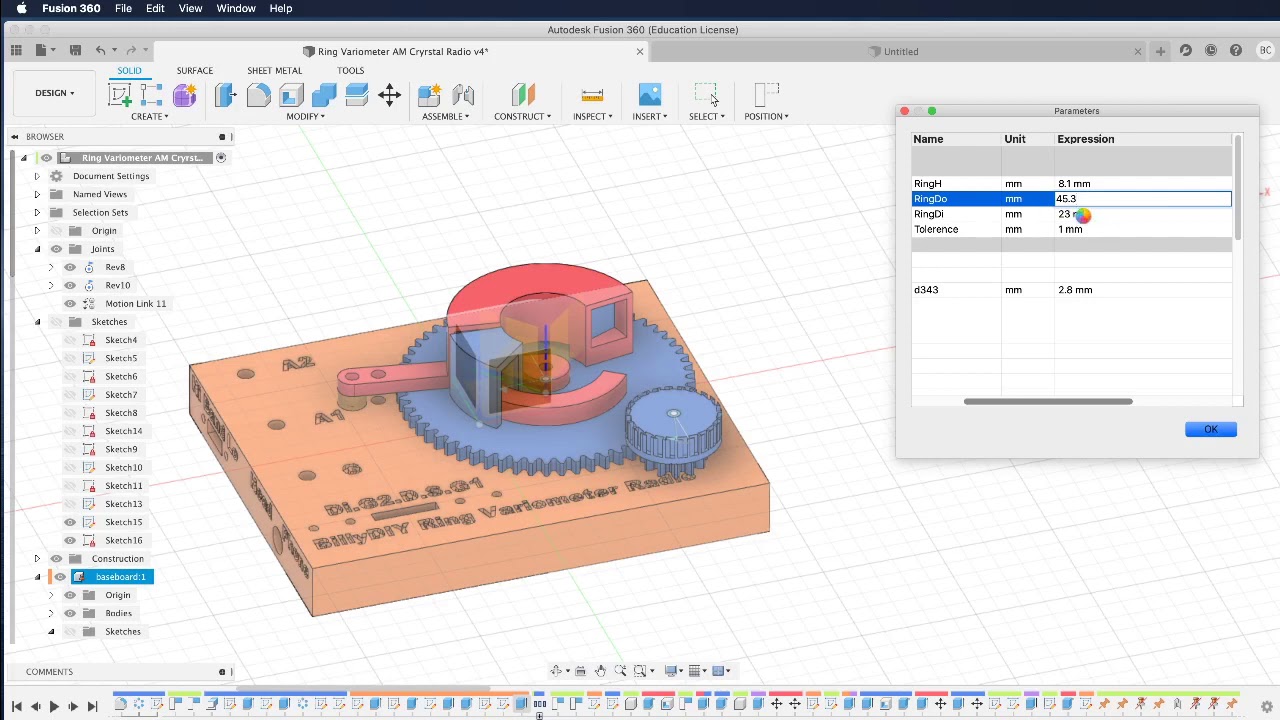The image size is (1280, 720).
Task: Select the Move/Copy arrows tool
Action: tap(390, 95)
